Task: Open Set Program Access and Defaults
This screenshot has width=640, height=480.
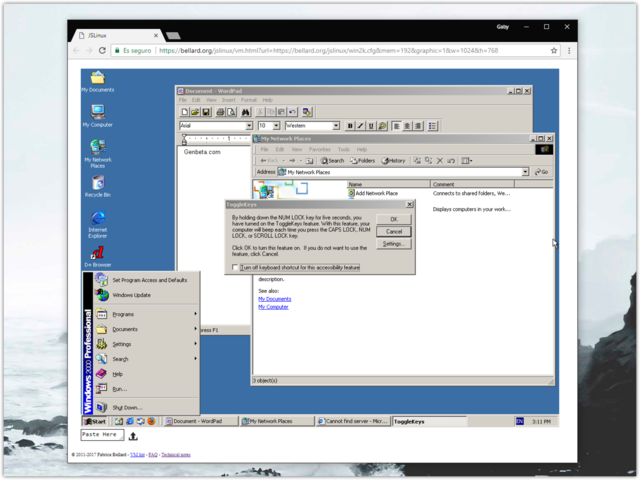Action: pyautogui.click(x=147, y=280)
